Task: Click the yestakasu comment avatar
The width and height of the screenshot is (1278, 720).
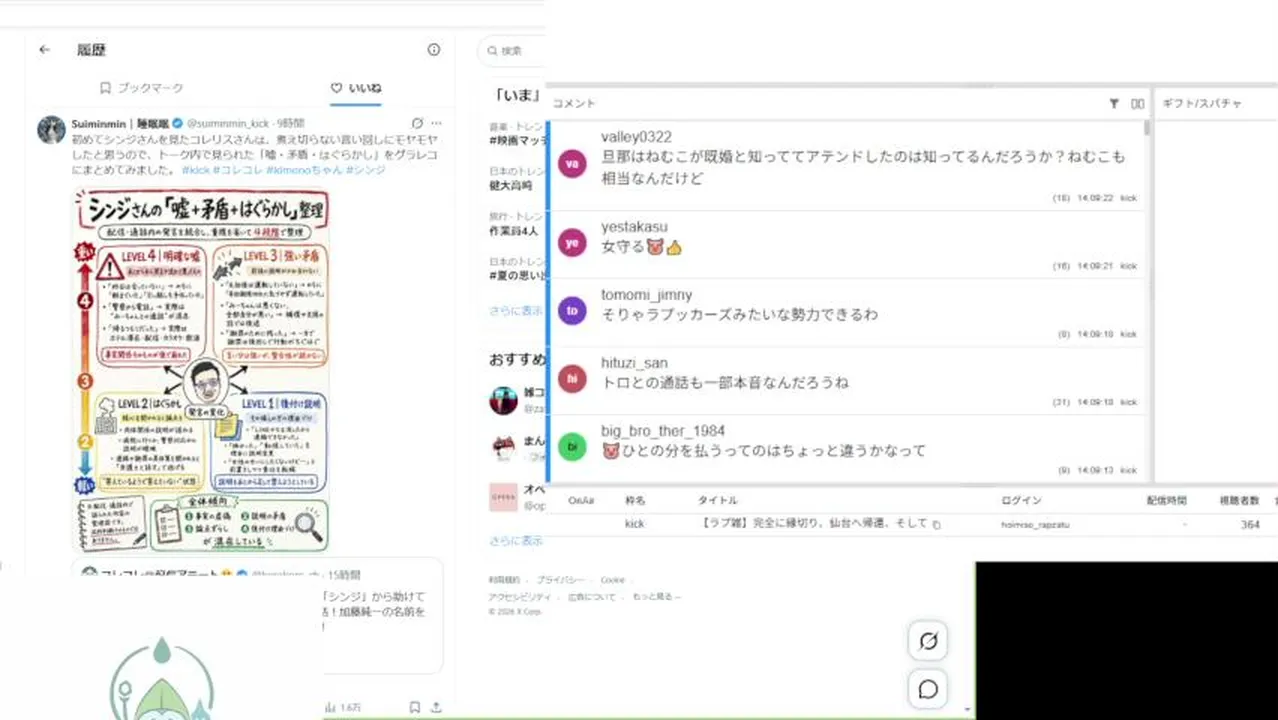Action: 572,243
